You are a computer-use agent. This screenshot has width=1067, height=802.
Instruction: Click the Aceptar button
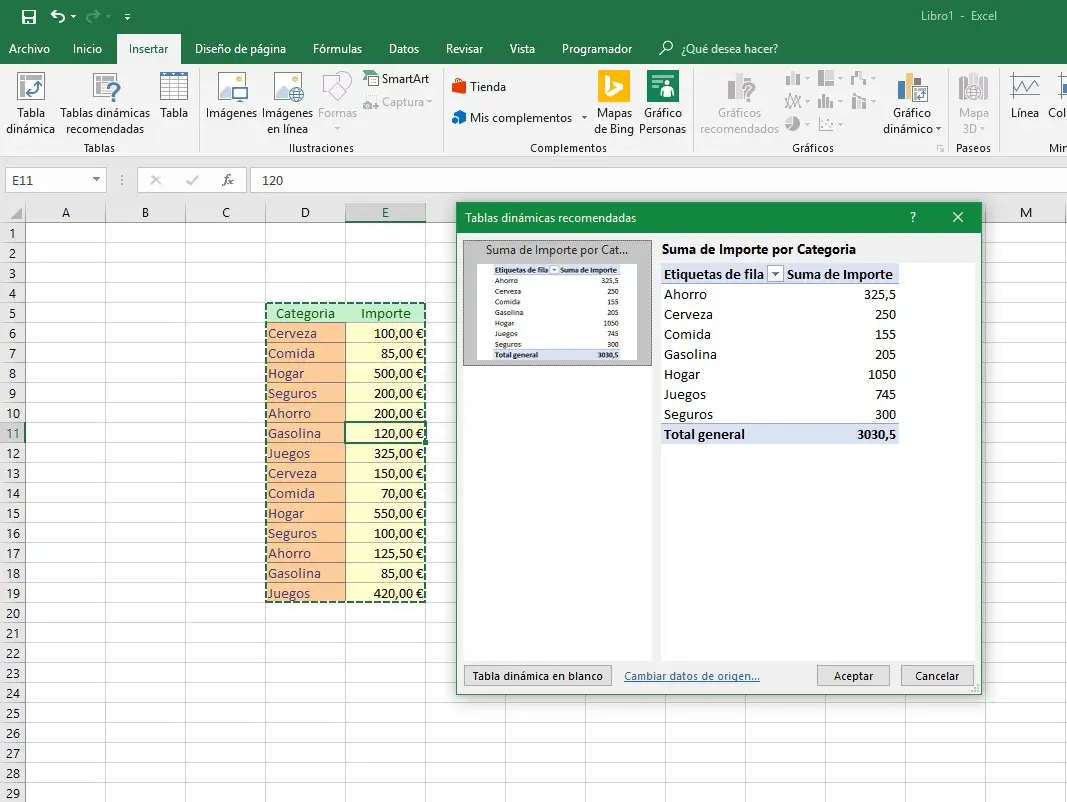pos(853,676)
